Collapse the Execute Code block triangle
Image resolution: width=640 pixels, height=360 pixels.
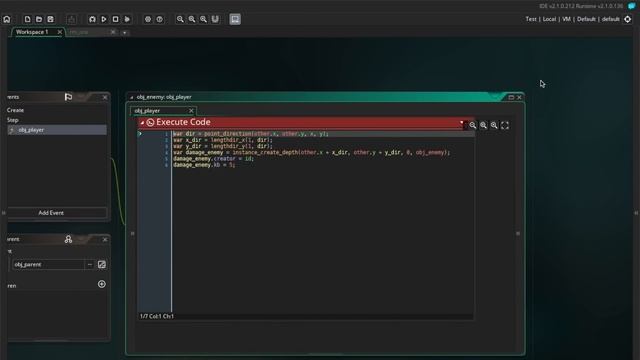pyautogui.click(x=142, y=122)
